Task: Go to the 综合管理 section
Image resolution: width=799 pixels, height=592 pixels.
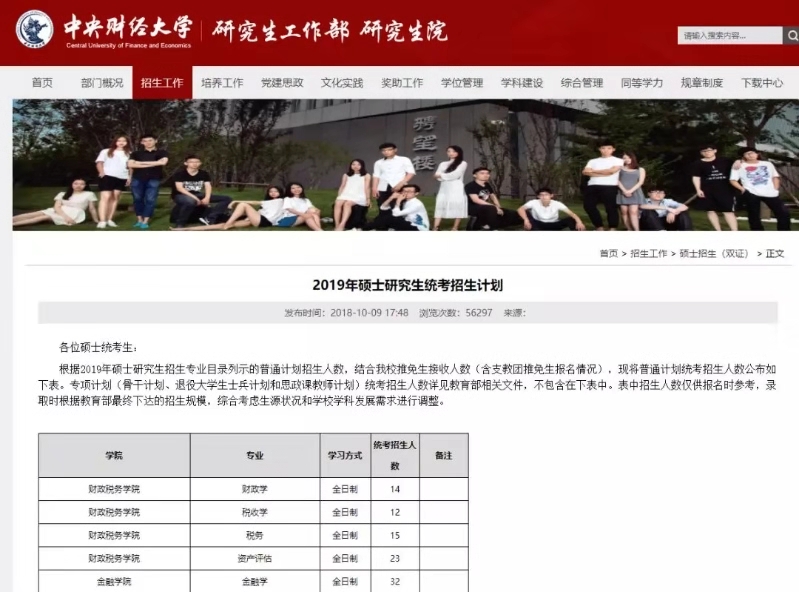Action: 582,83
